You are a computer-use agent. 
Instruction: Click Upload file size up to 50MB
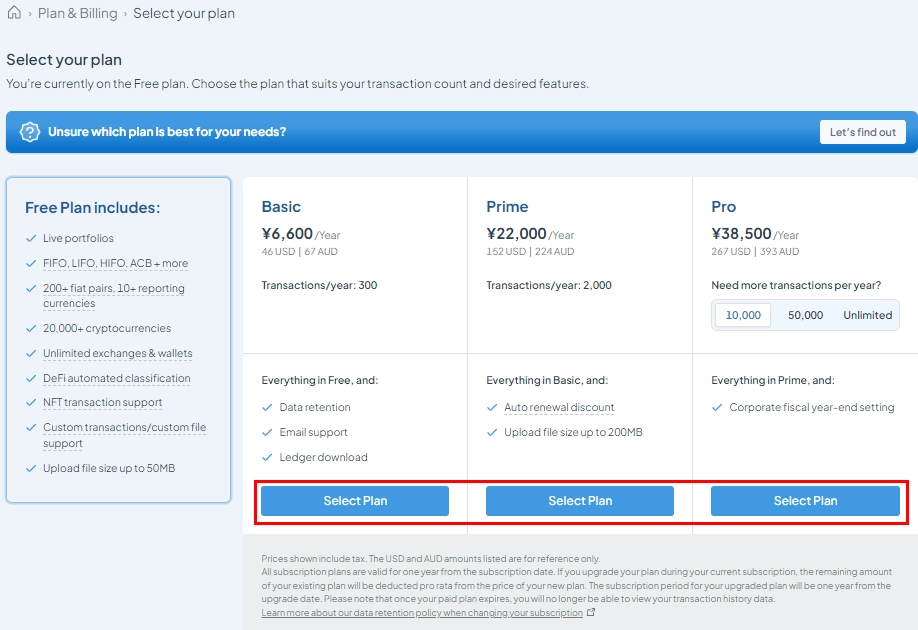pos(109,468)
